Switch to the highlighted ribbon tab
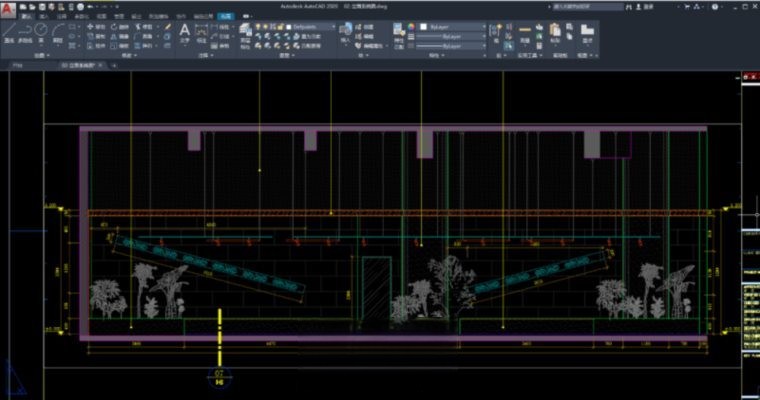The height and width of the screenshot is (400, 760). click(x=225, y=17)
